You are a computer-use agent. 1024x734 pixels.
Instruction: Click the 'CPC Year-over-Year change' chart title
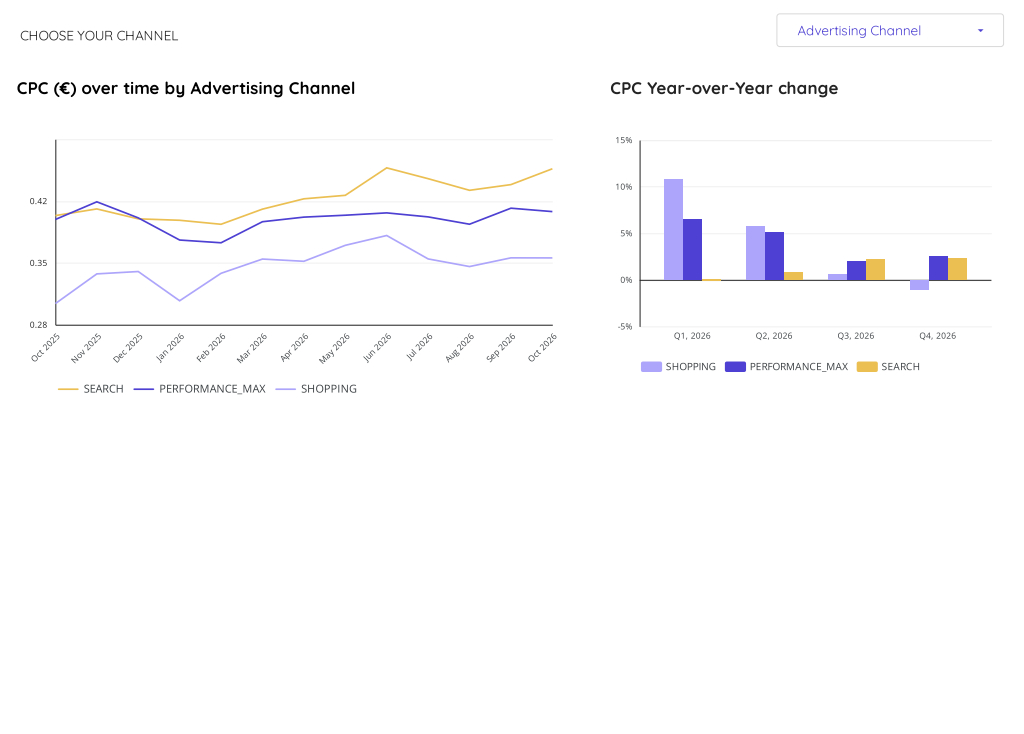point(724,88)
